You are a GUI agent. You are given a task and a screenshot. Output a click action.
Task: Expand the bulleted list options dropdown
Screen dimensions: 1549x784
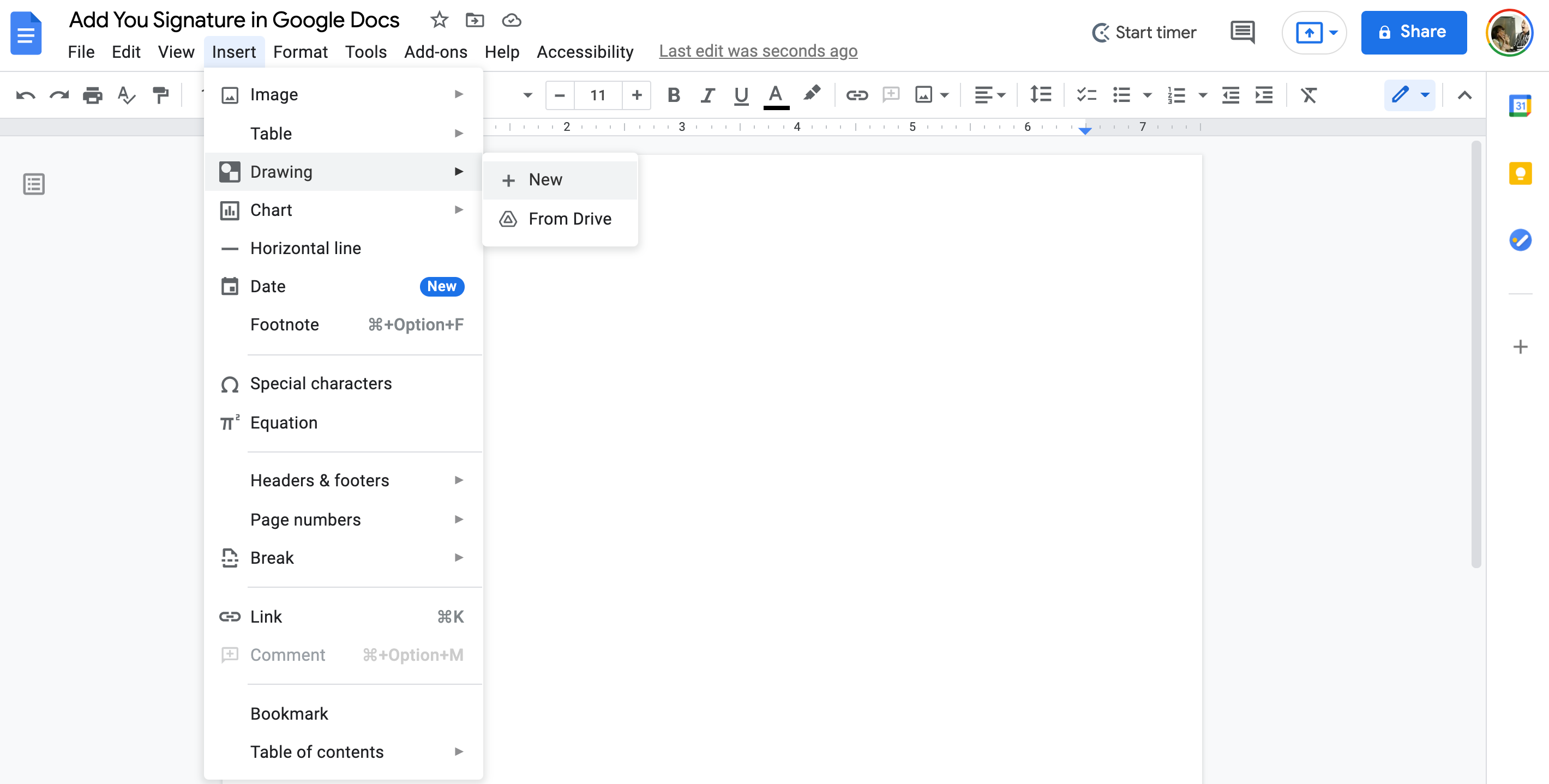[1148, 95]
